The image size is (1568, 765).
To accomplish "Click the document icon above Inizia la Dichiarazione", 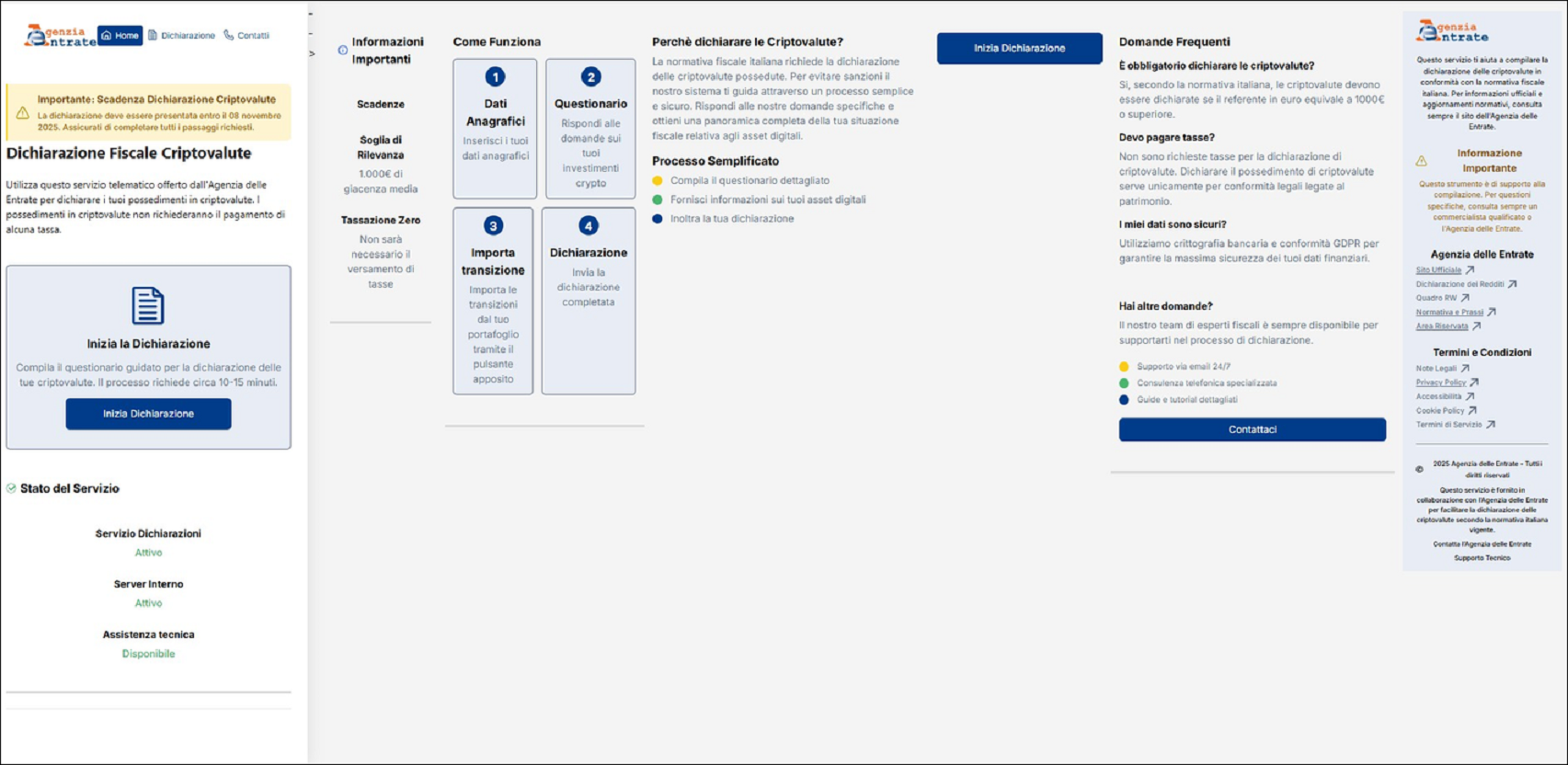I will tap(148, 306).
